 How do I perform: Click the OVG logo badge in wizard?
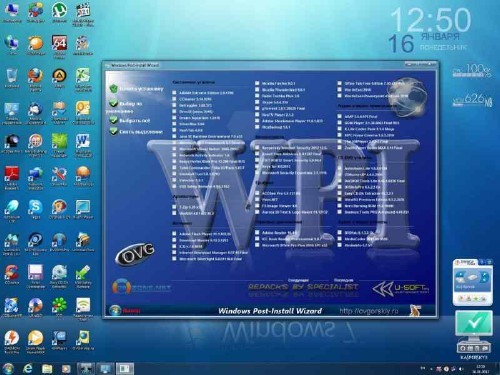click(135, 253)
